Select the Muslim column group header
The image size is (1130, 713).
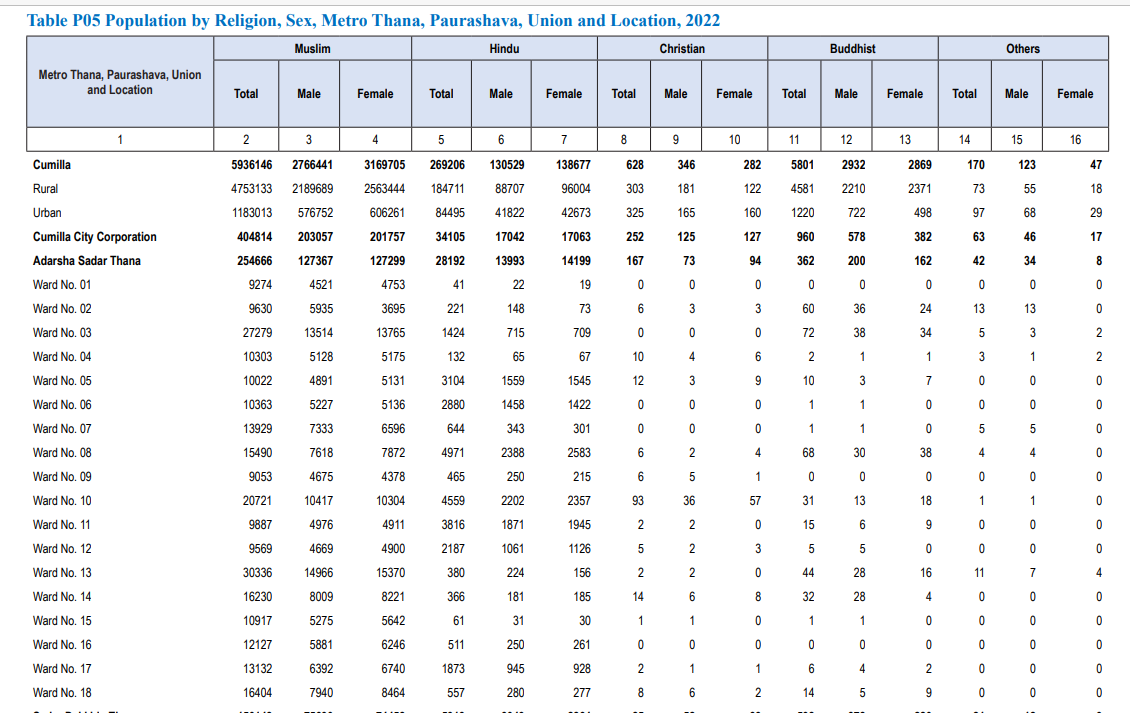(x=312, y=49)
